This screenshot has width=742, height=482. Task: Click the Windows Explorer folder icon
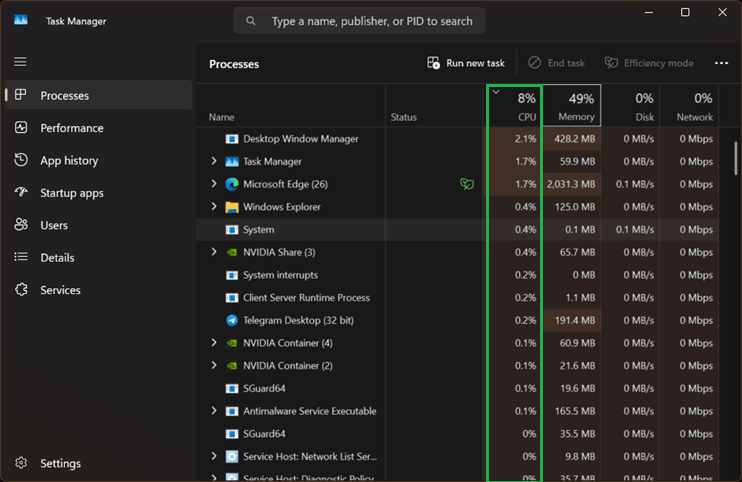(x=232, y=207)
